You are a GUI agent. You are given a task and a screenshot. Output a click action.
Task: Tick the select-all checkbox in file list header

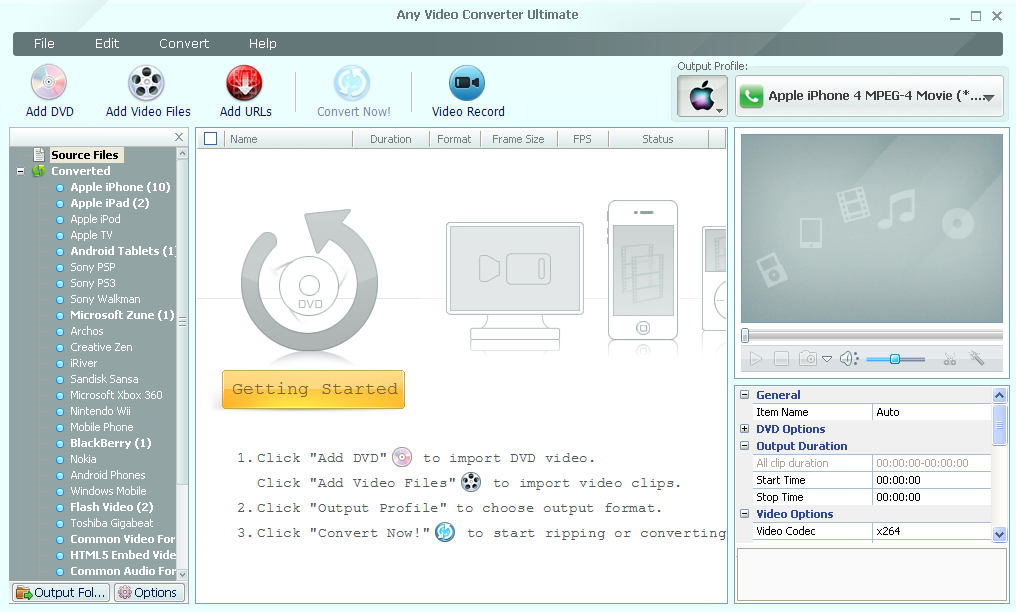210,139
